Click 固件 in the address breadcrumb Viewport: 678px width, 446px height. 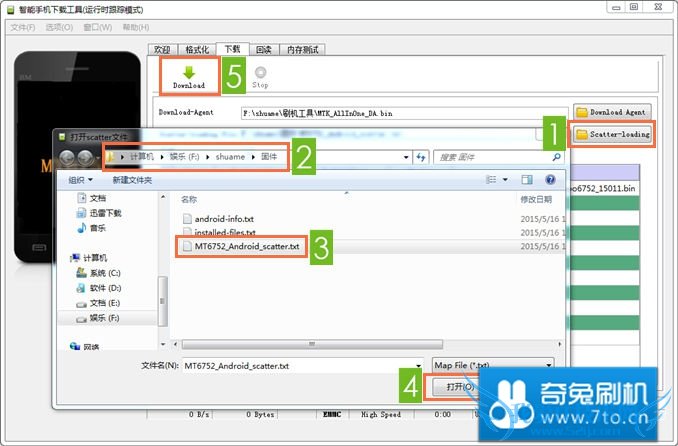pos(269,157)
